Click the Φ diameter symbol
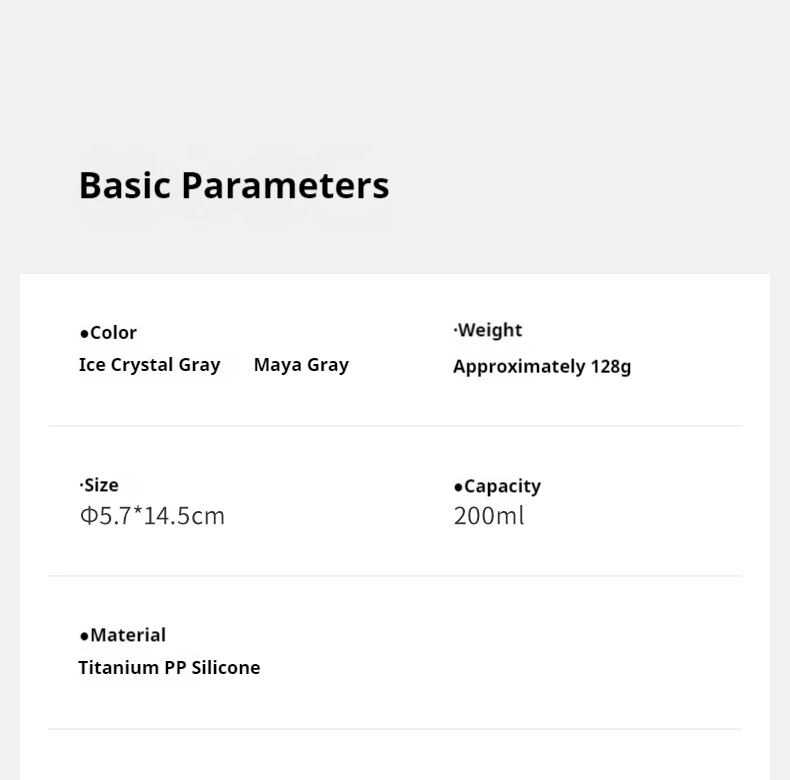The width and height of the screenshot is (790, 780). point(89,516)
